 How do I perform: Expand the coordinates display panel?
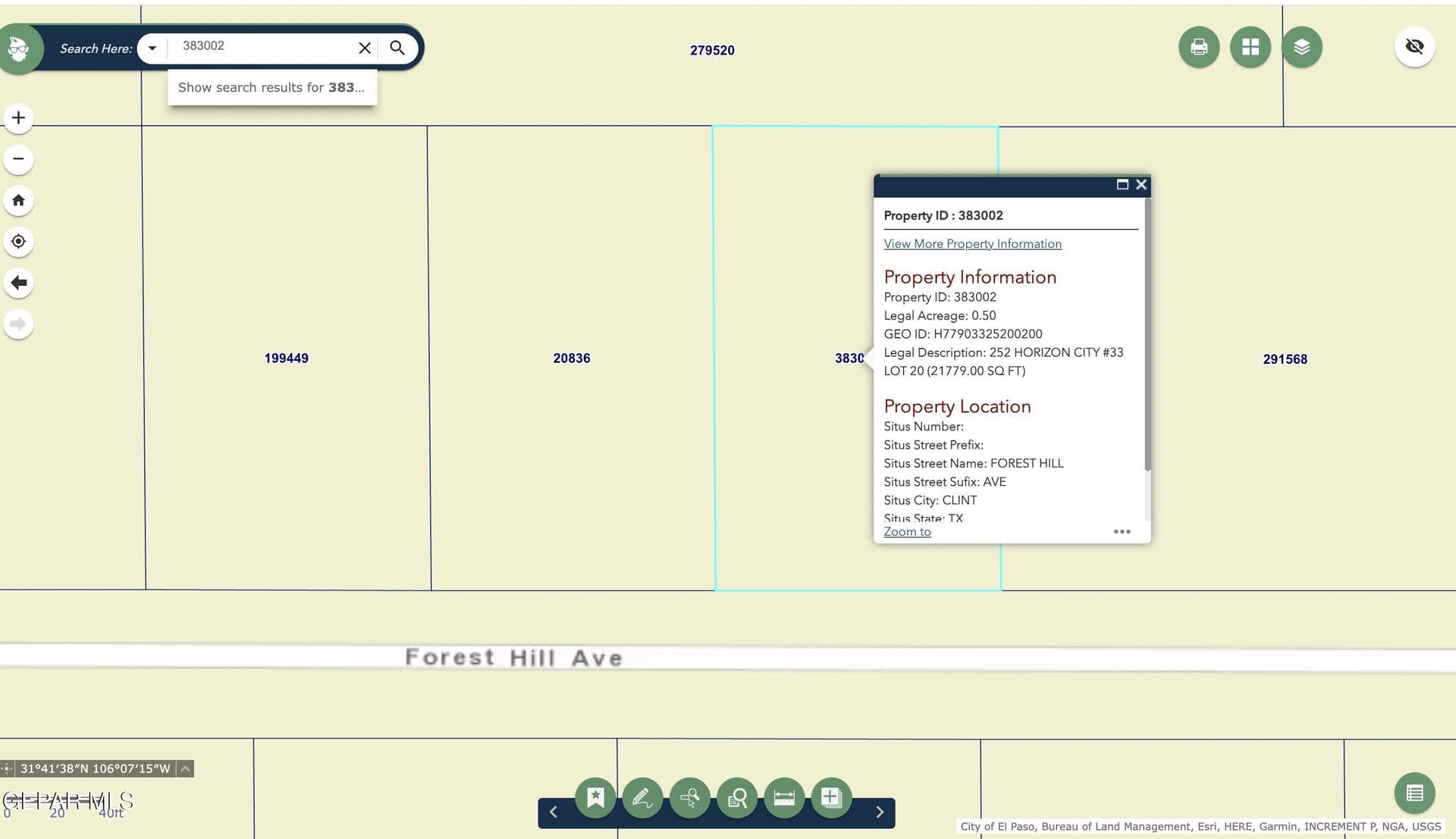tap(184, 768)
